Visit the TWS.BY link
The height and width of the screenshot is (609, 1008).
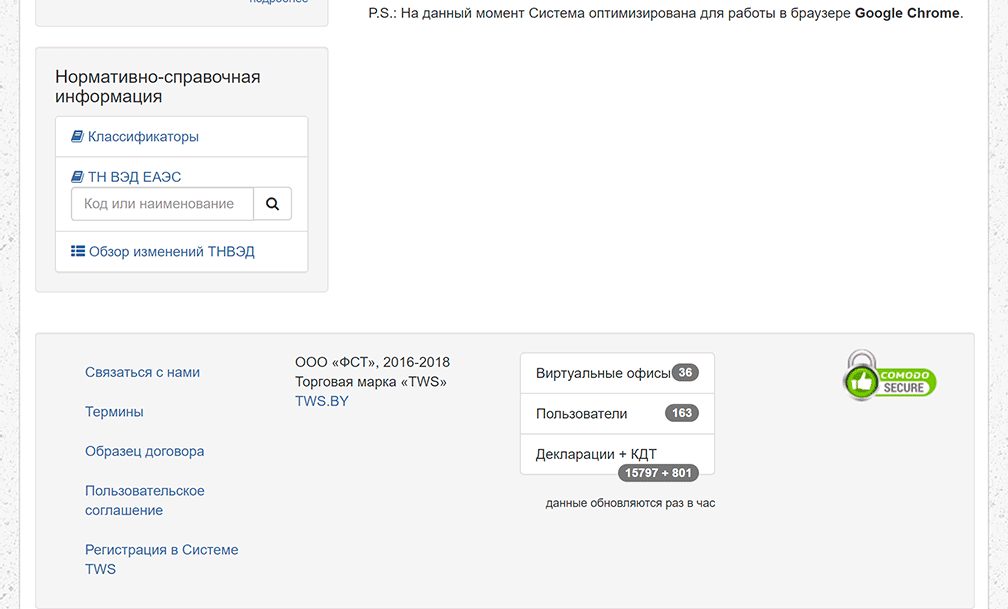[x=321, y=401]
